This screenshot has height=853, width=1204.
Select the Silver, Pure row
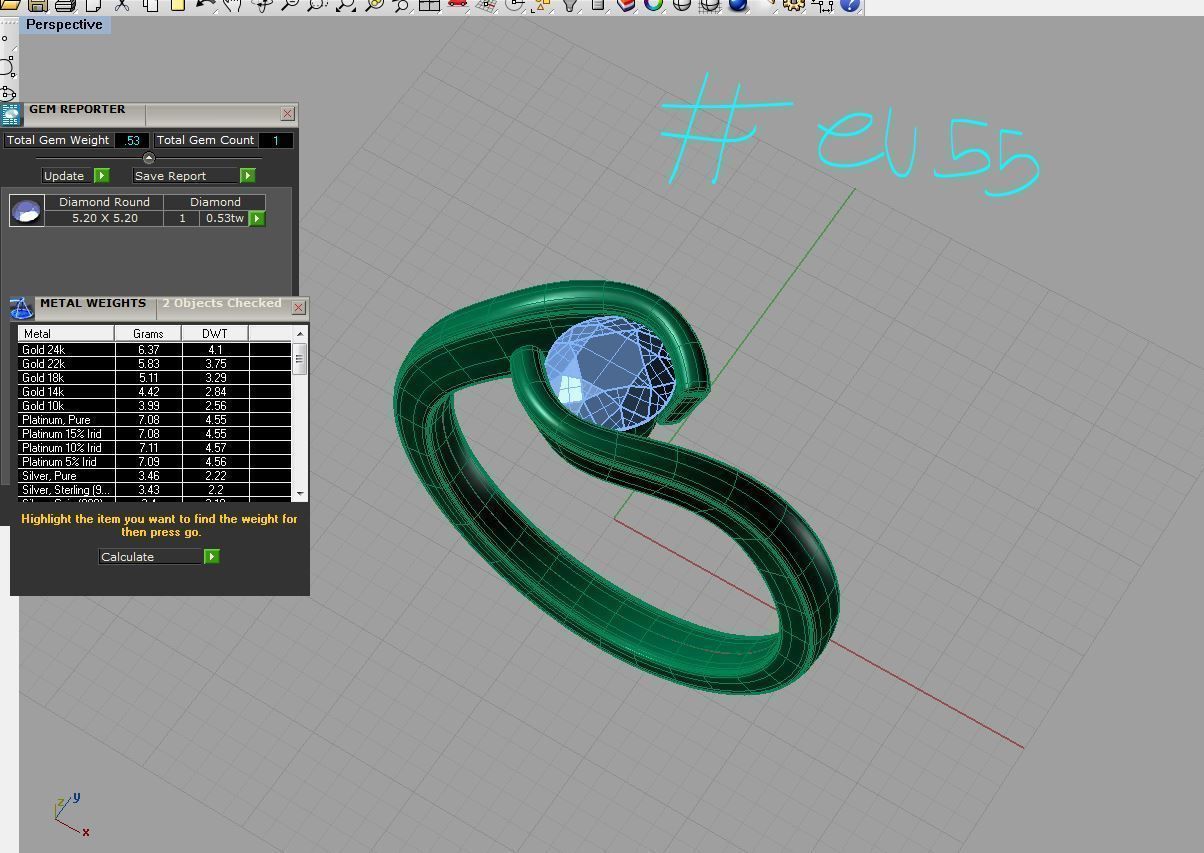(154, 476)
